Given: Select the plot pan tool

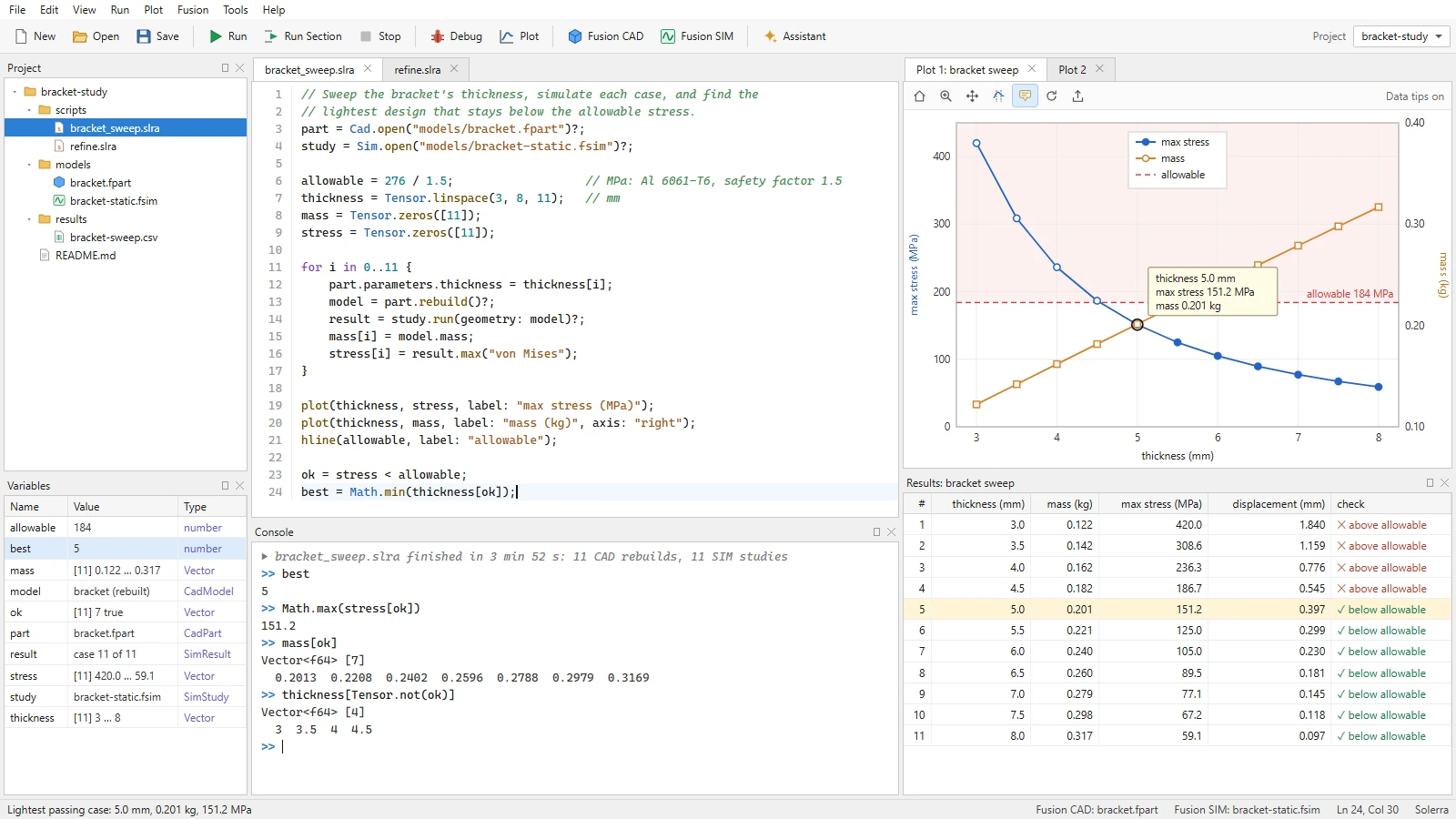Looking at the screenshot, I should [972, 96].
